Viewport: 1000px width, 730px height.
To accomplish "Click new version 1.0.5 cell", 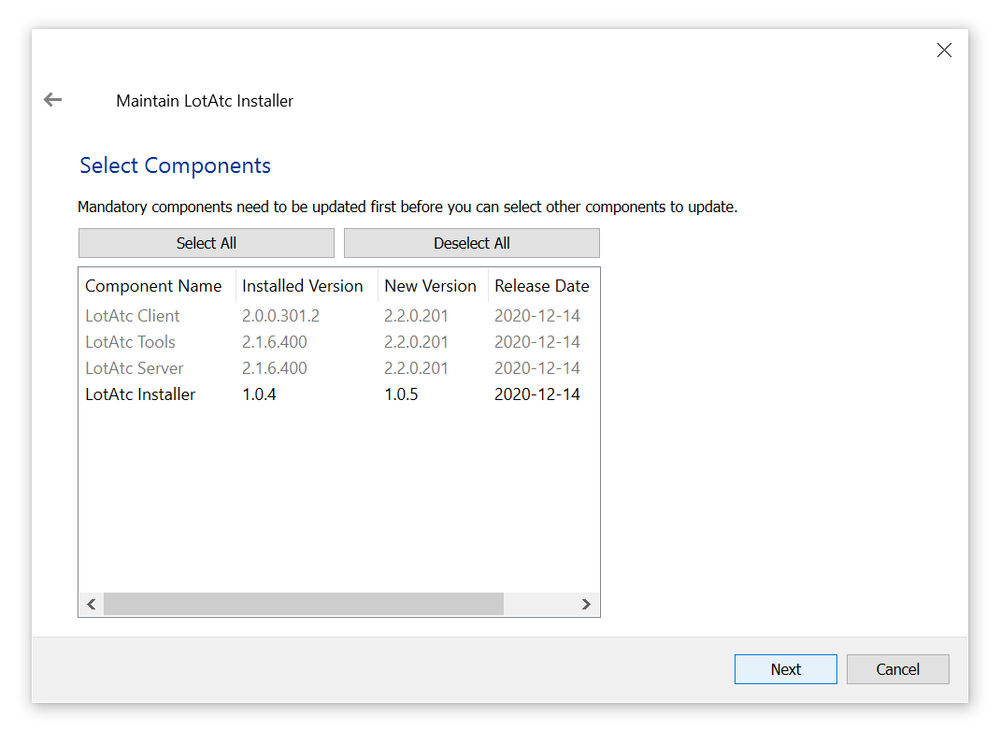I will [x=401, y=394].
